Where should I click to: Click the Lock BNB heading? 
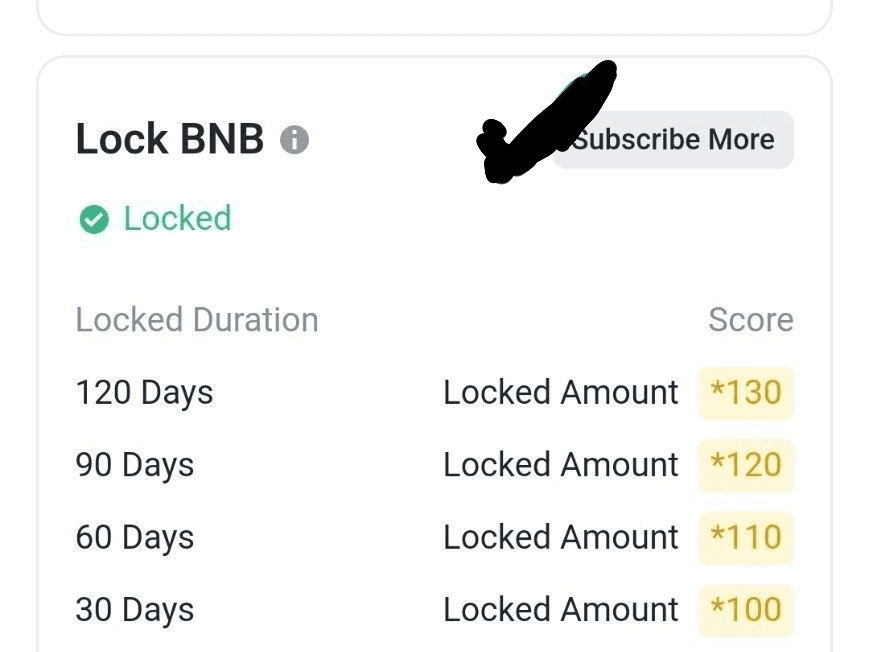tap(169, 139)
